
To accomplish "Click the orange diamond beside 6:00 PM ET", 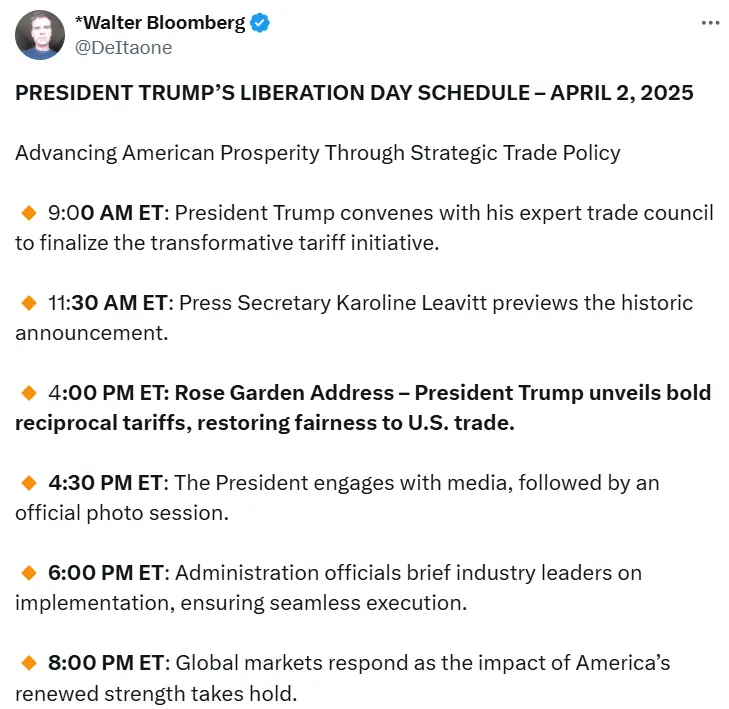I will point(28,573).
